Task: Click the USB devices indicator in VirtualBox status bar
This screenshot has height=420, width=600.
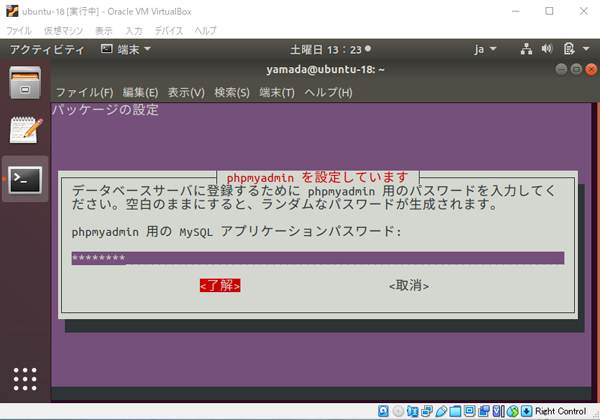Action: click(441, 411)
